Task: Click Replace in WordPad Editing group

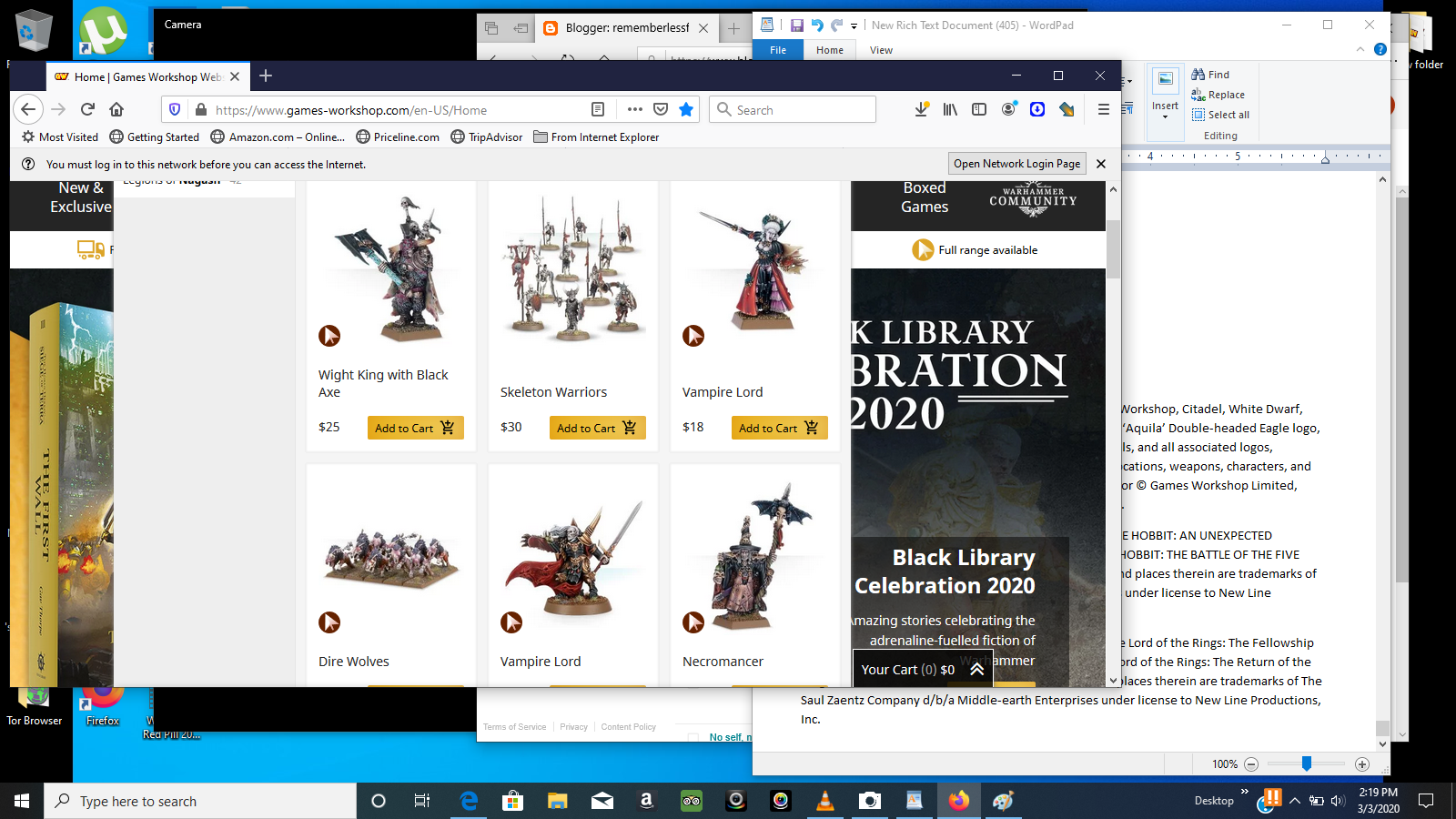Action: coord(1218,95)
